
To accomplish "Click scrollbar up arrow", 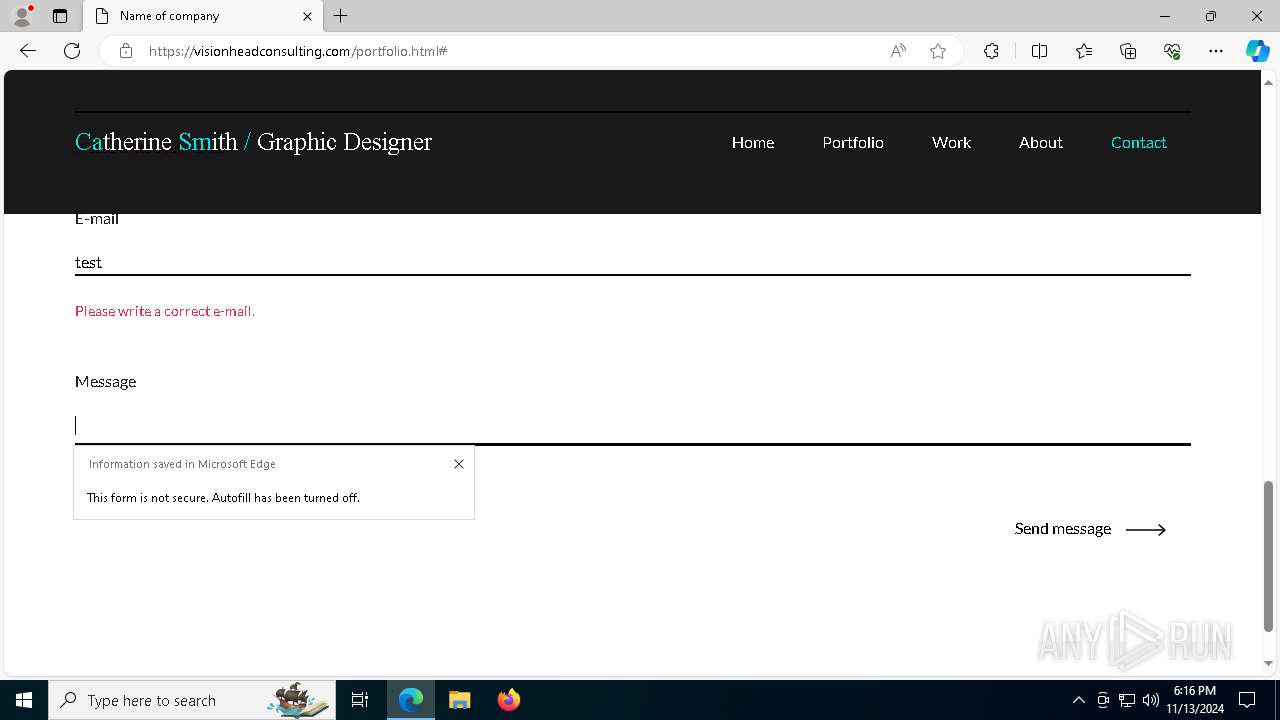I will (x=1268, y=81).
